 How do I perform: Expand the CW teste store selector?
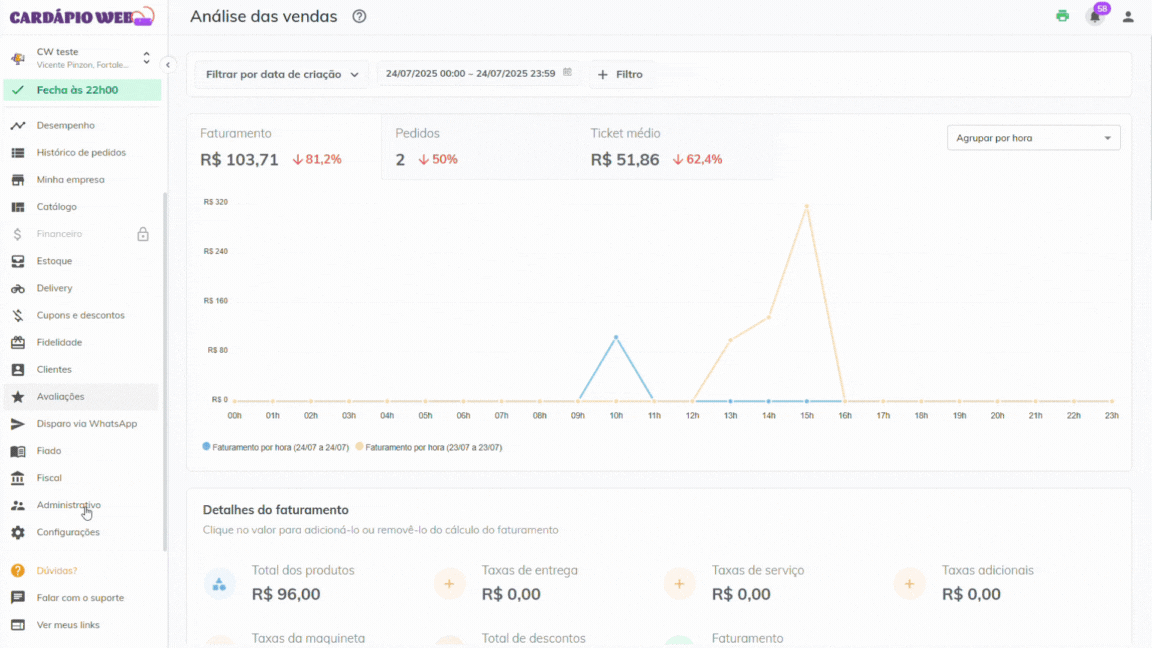click(x=146, y=58)
